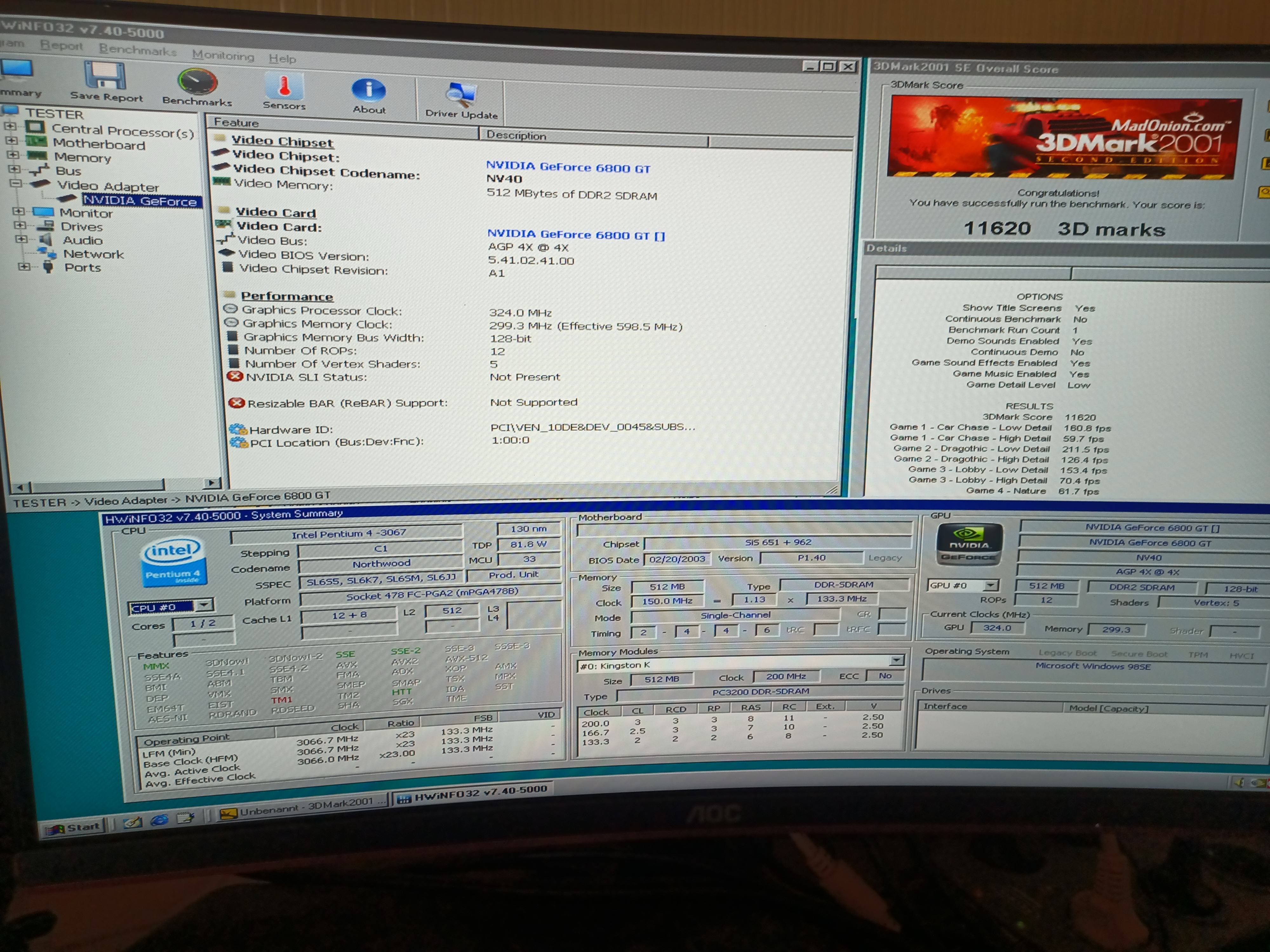This screenshot has height=952, width=1270.
Task: Select the Video Adapter tree node
Action: (x=108, y=186)
